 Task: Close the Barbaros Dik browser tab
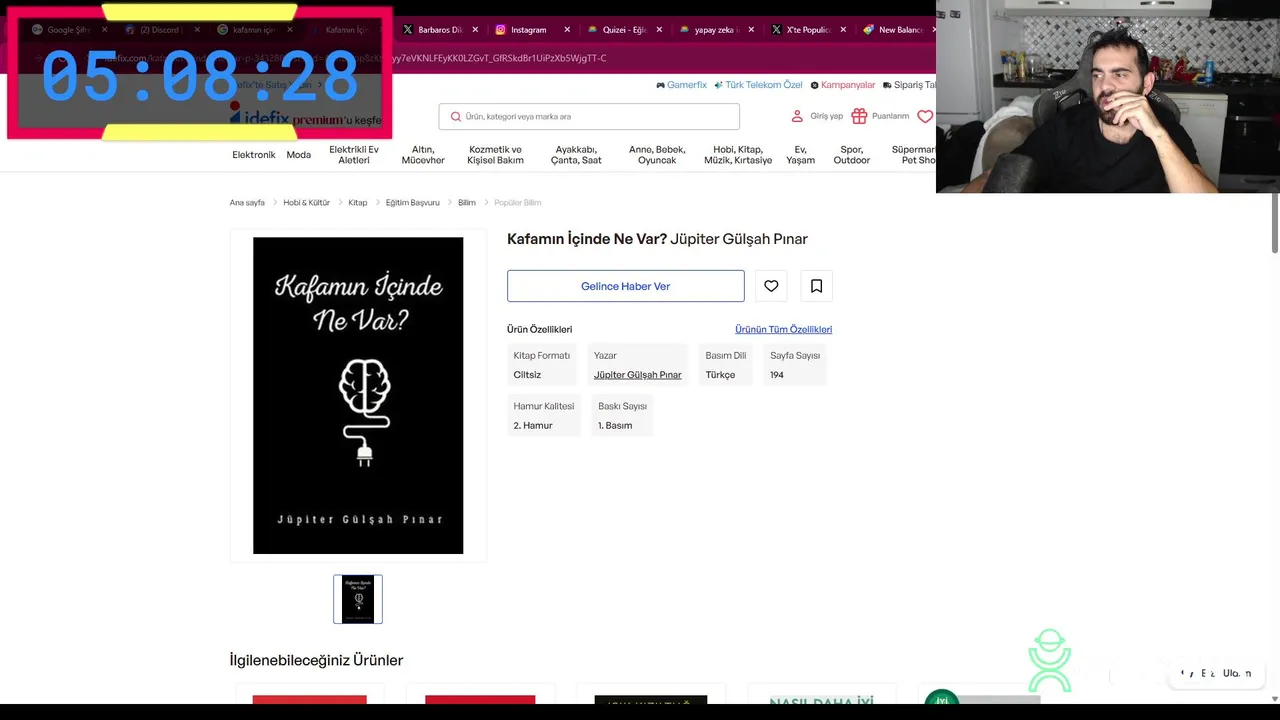[x=475, y=30]
